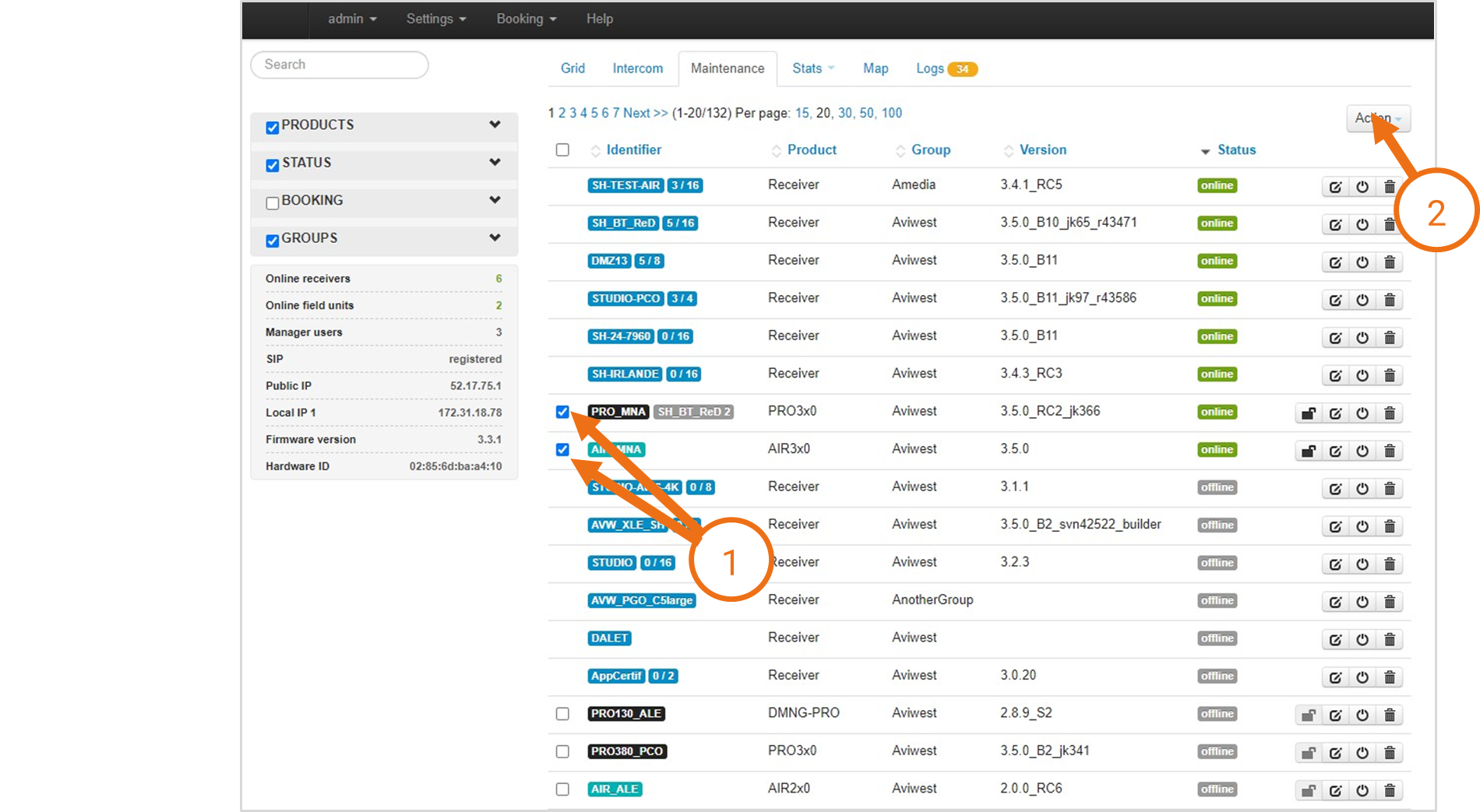Open the Action dropdown button

point(1377,118)
